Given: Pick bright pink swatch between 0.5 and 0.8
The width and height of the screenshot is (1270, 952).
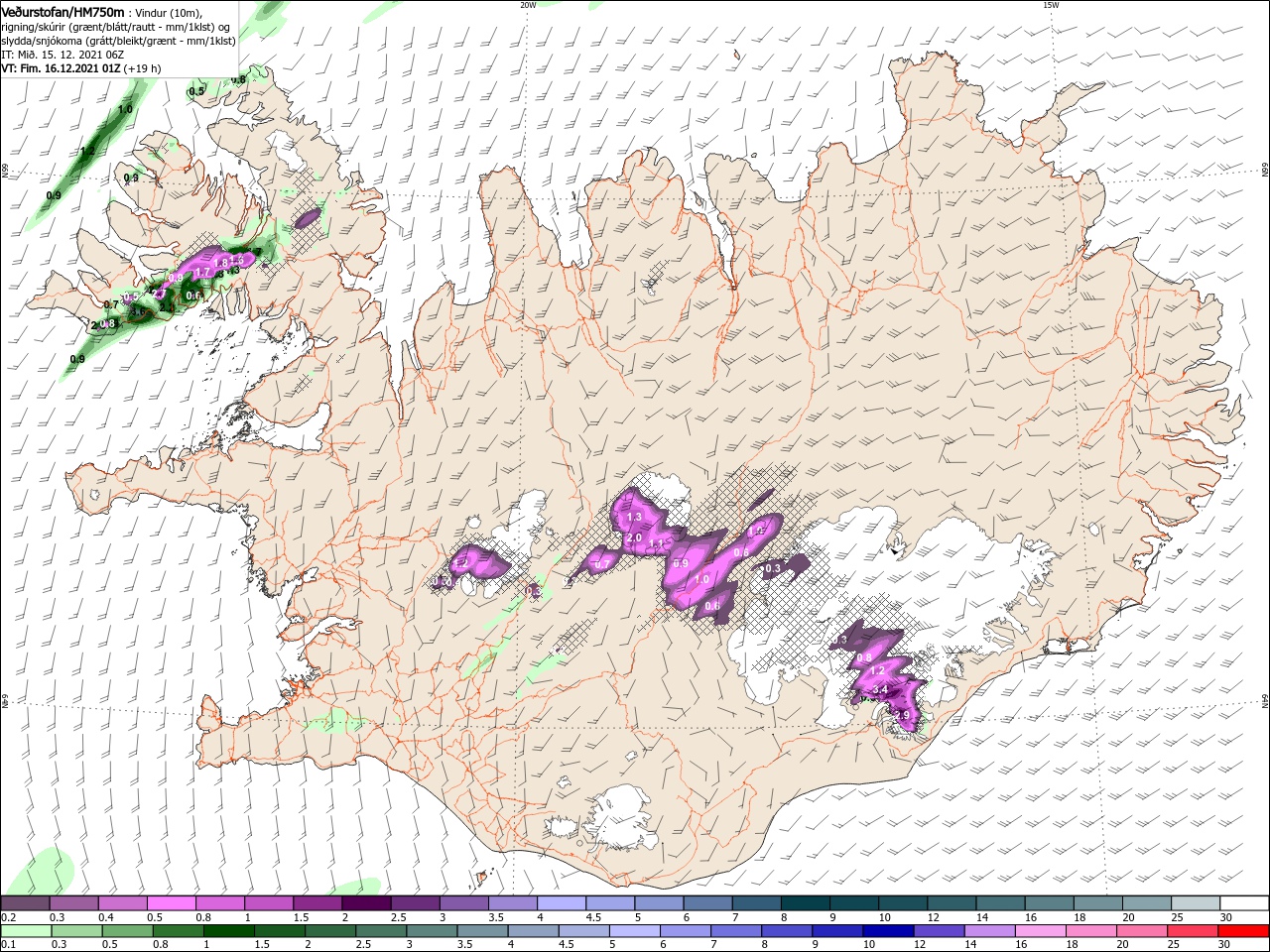Looking at the screenshot, I should point(172,903).
